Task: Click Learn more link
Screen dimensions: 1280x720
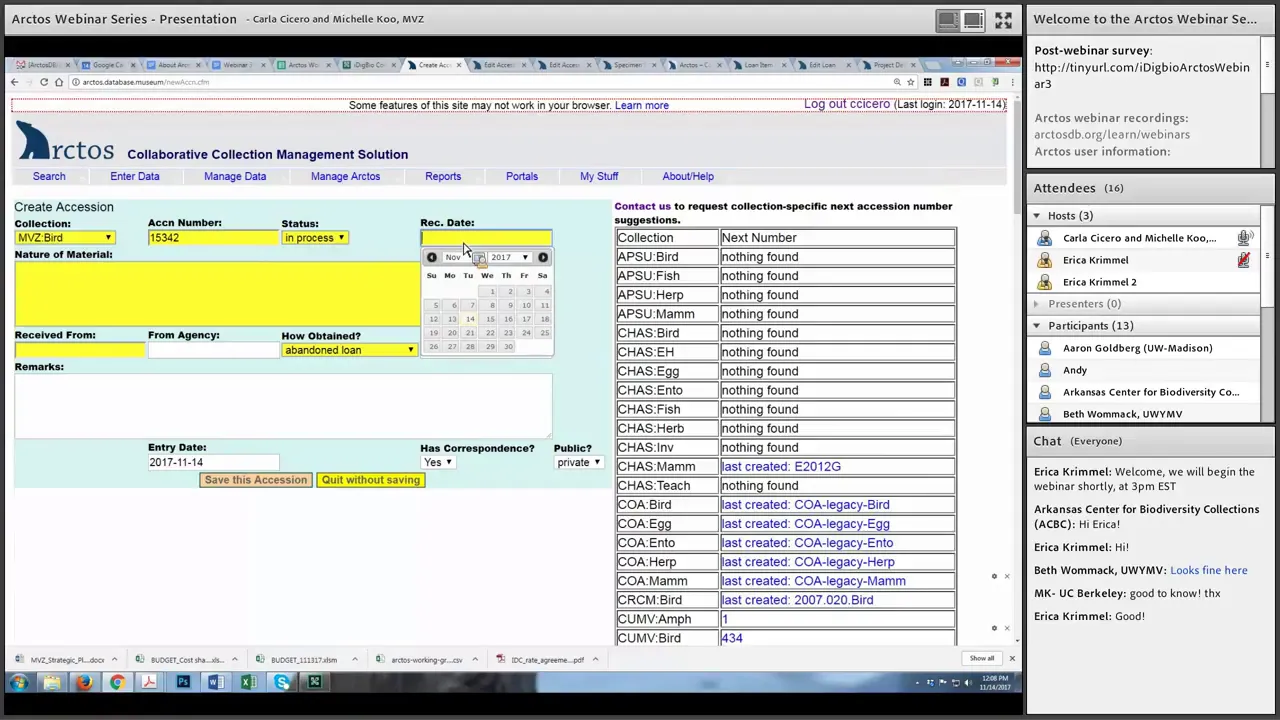Action: tap(642, 105)
